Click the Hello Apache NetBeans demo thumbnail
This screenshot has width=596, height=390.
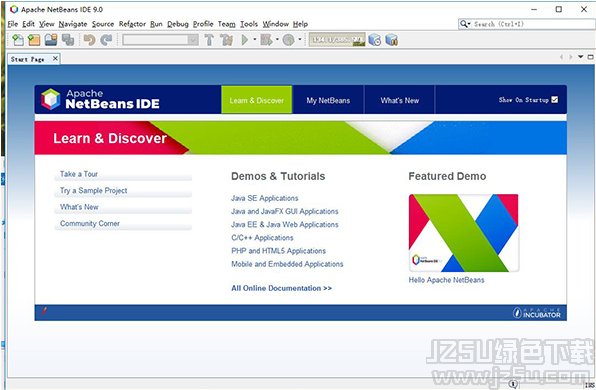[x=464, y=233]
